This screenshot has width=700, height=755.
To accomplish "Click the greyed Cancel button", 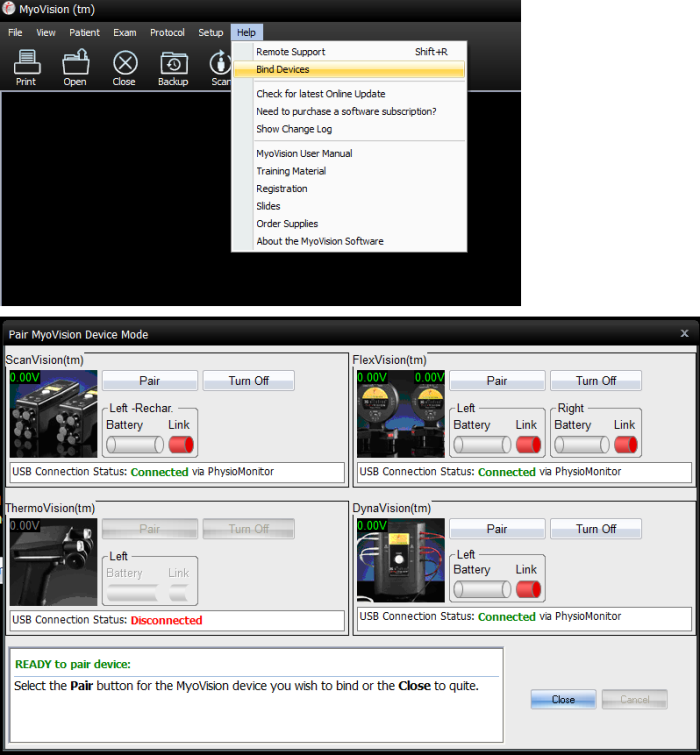I will 635,699.
